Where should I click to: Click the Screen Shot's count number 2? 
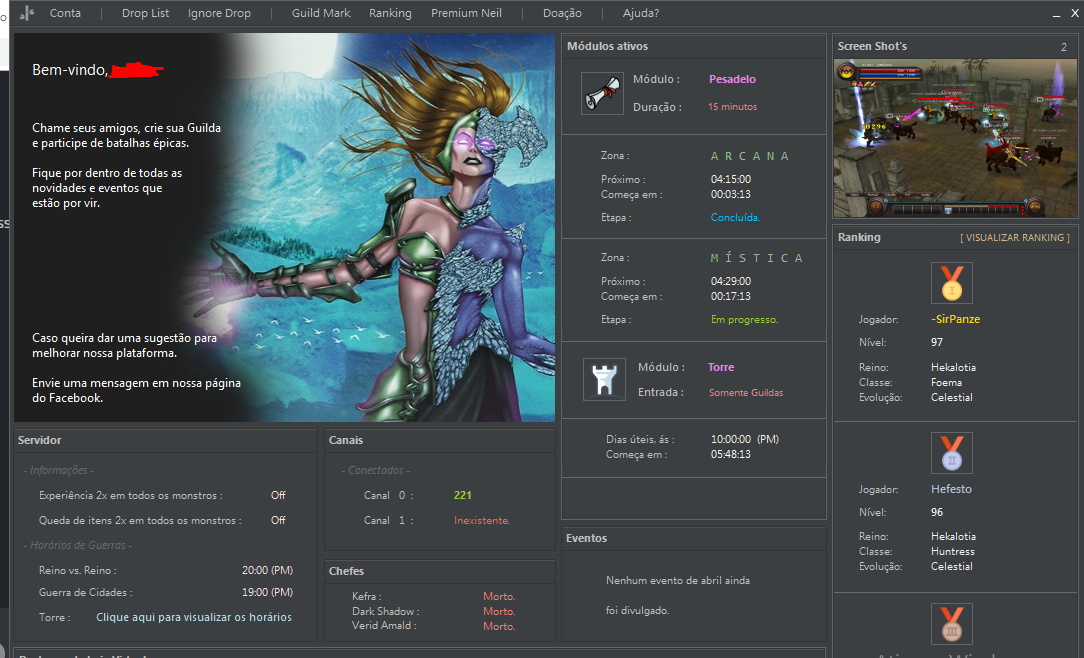(x=1064, y=47)
